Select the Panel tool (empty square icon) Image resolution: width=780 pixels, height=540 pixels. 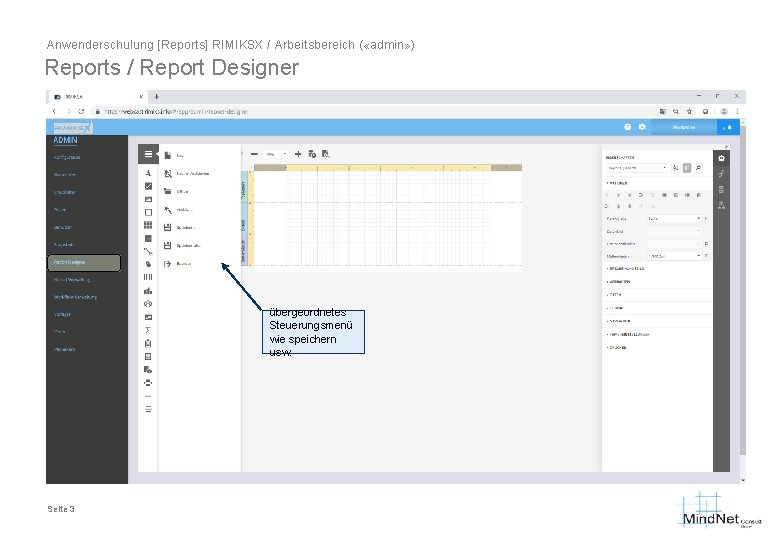click(148, 212)
